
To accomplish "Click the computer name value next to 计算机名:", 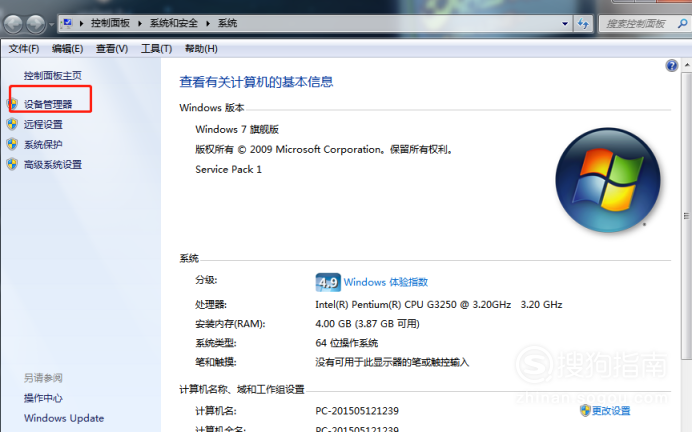I will (x=357, y=411).
